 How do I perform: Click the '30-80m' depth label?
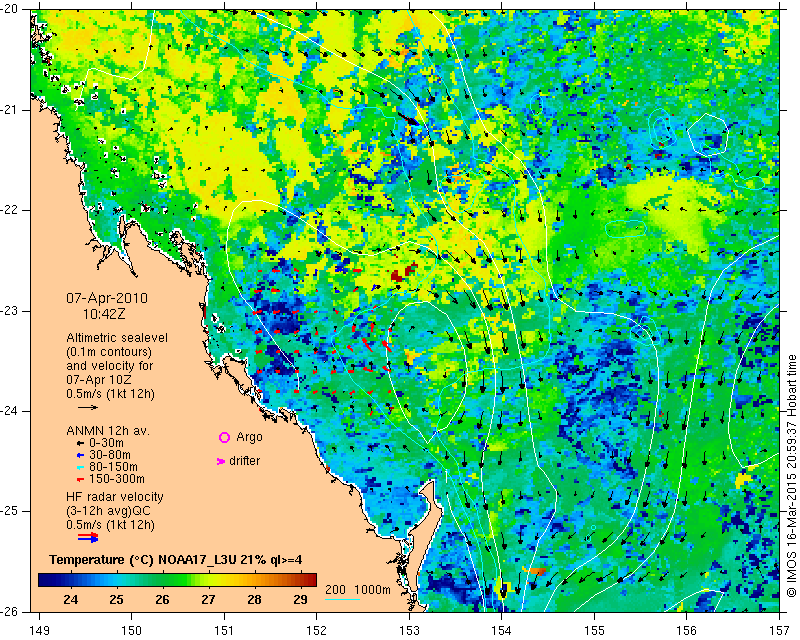click(x=110, y=455)
